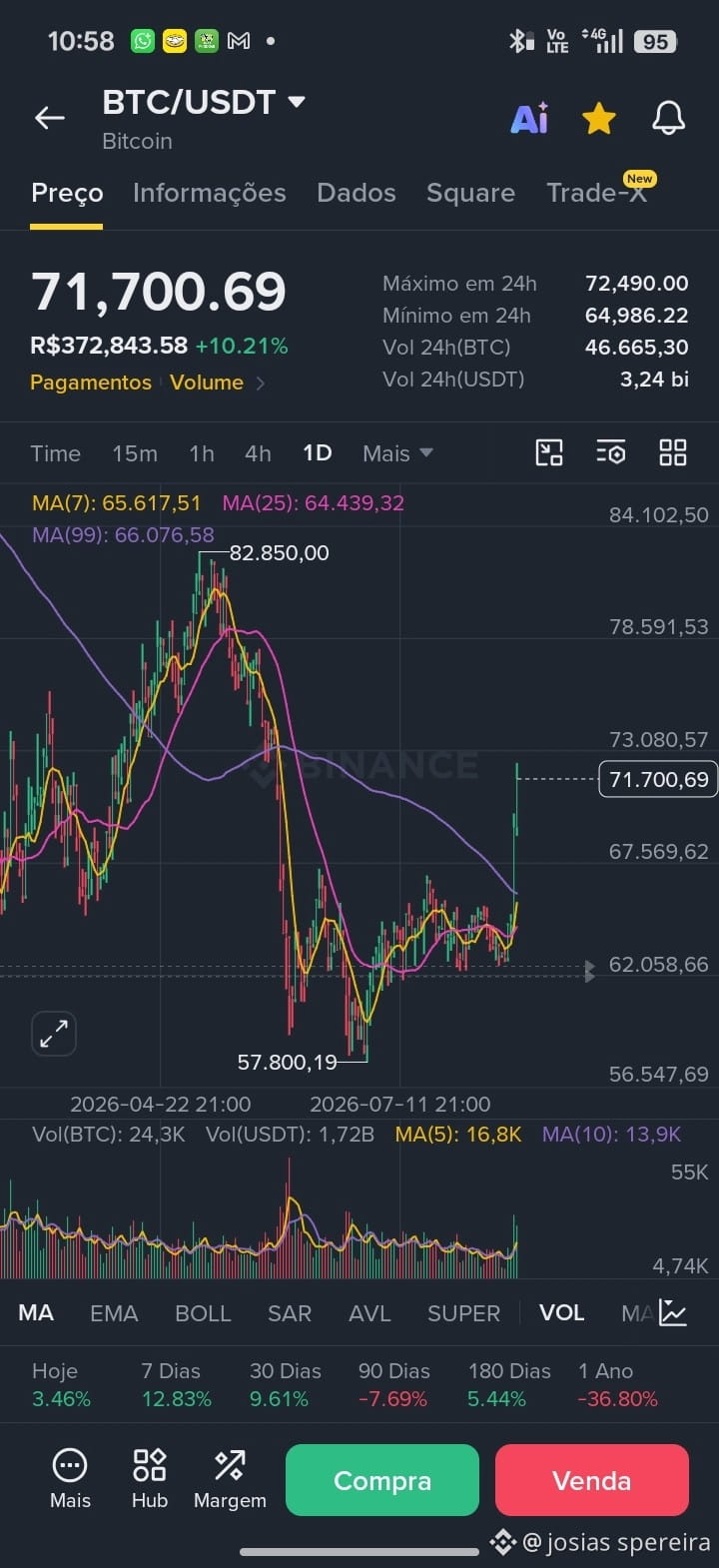The height and width of the screenshot is (1568, 719).
Task: Click the MA(7) indicator label
Action: point(116,503)
